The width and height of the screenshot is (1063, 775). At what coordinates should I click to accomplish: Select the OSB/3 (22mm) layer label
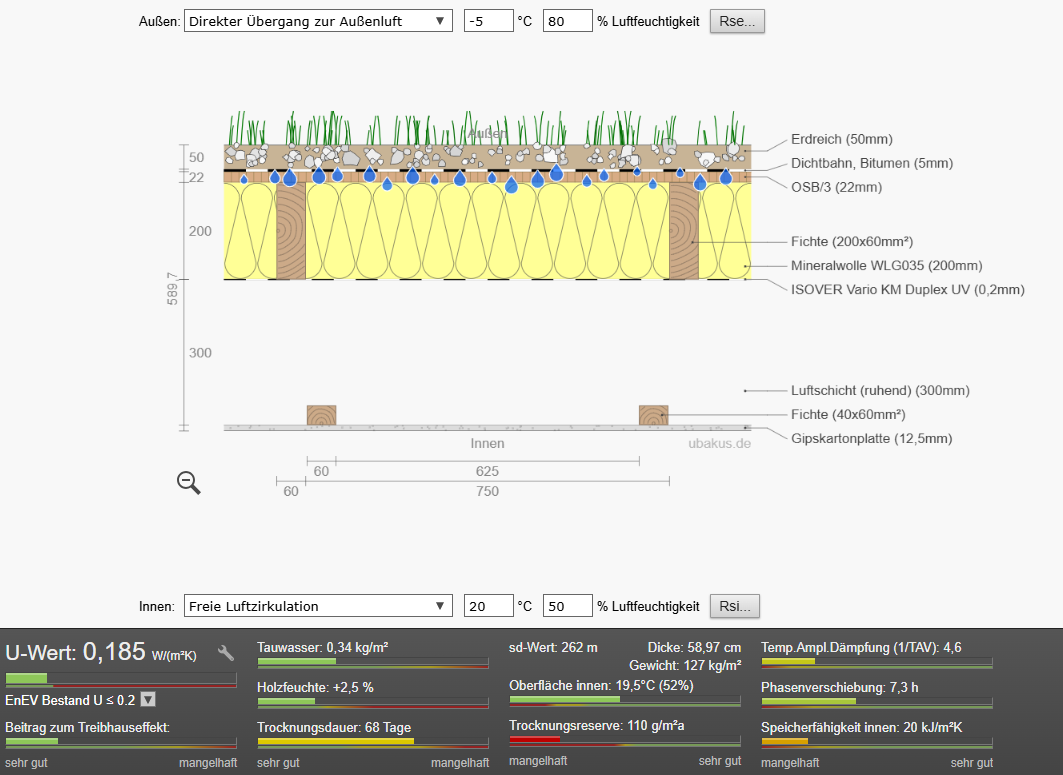point(836,187)
